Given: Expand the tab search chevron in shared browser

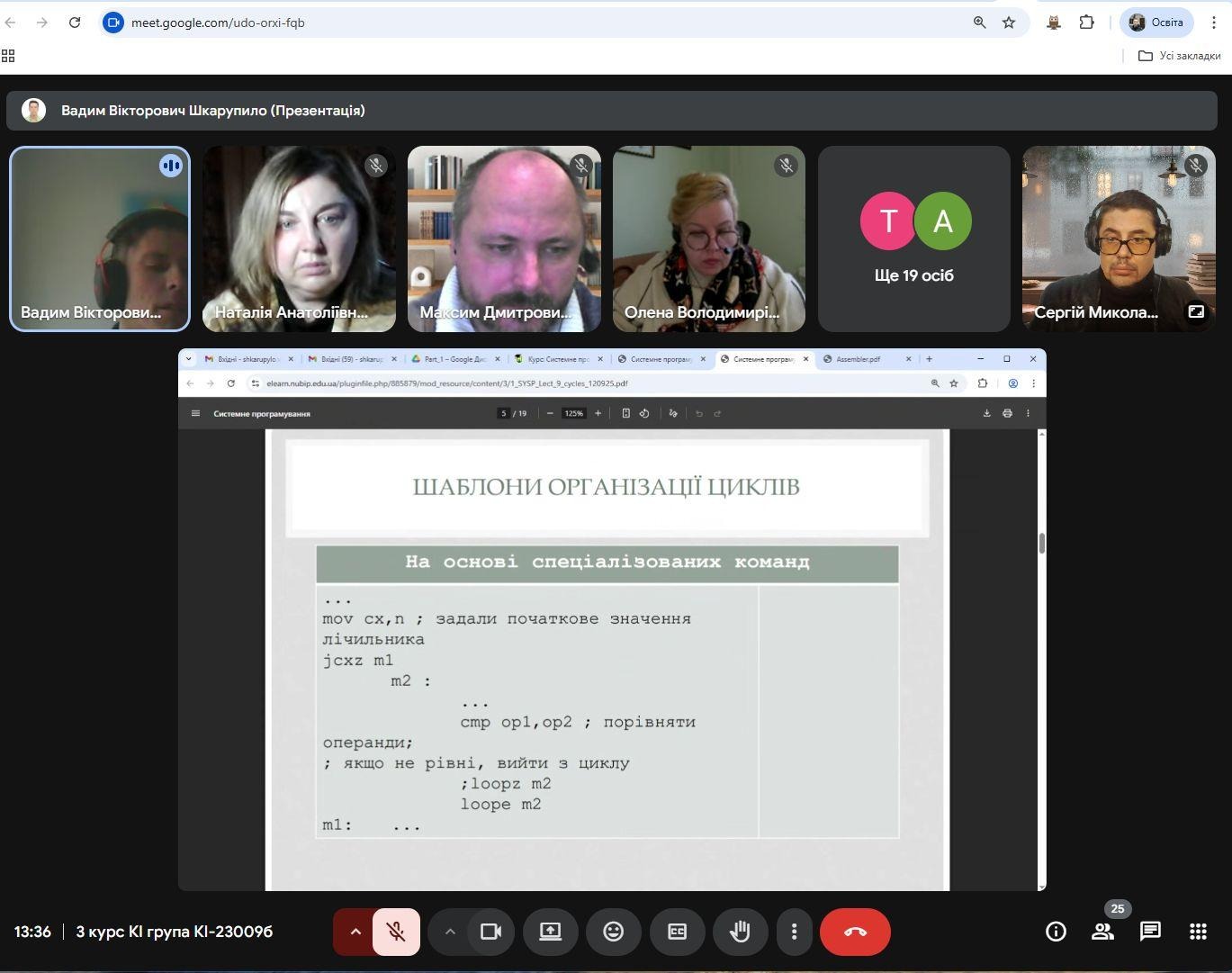Looking at the screenshot, I should click(188, 359).
